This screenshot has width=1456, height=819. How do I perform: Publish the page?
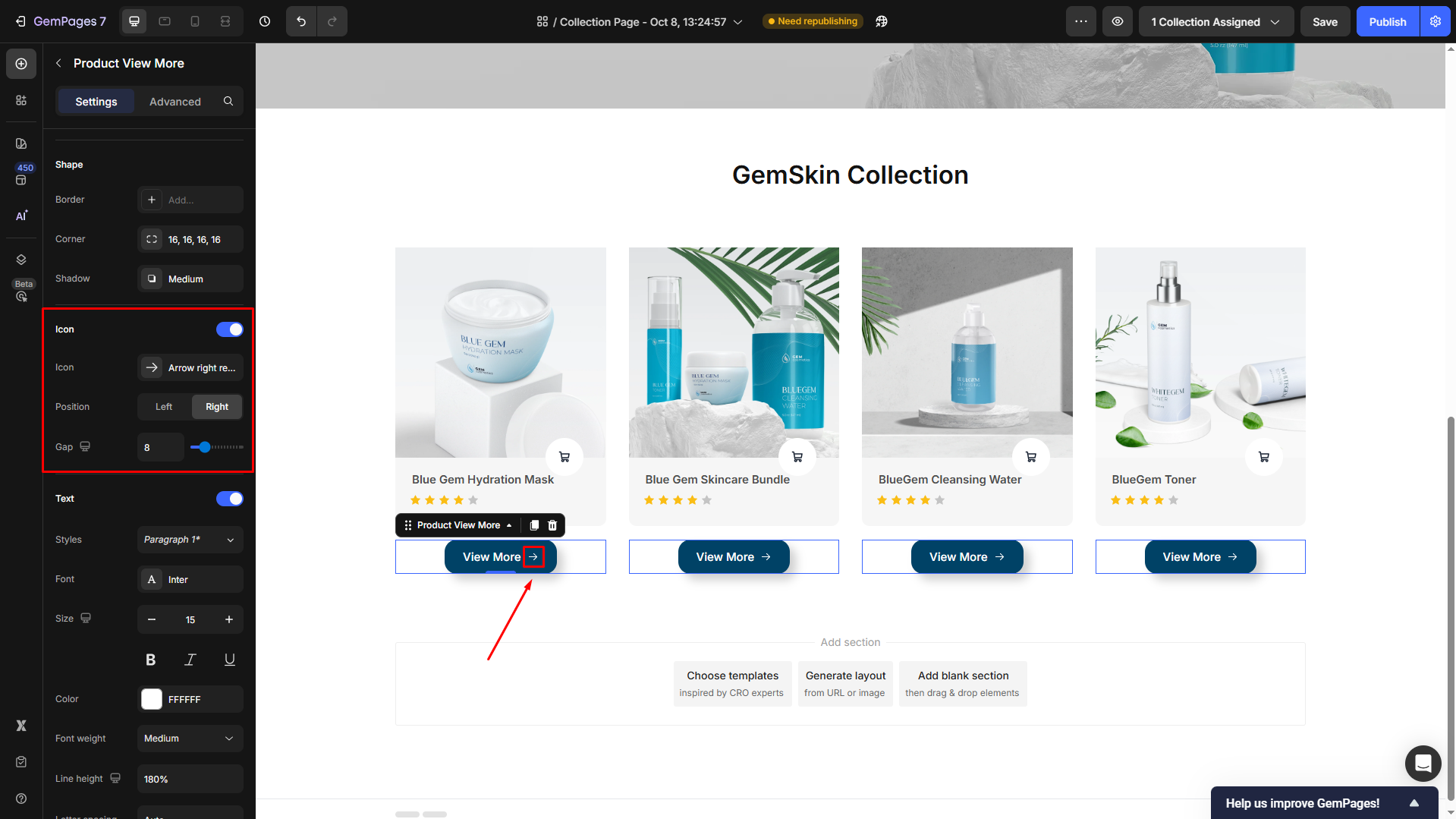1388,21
